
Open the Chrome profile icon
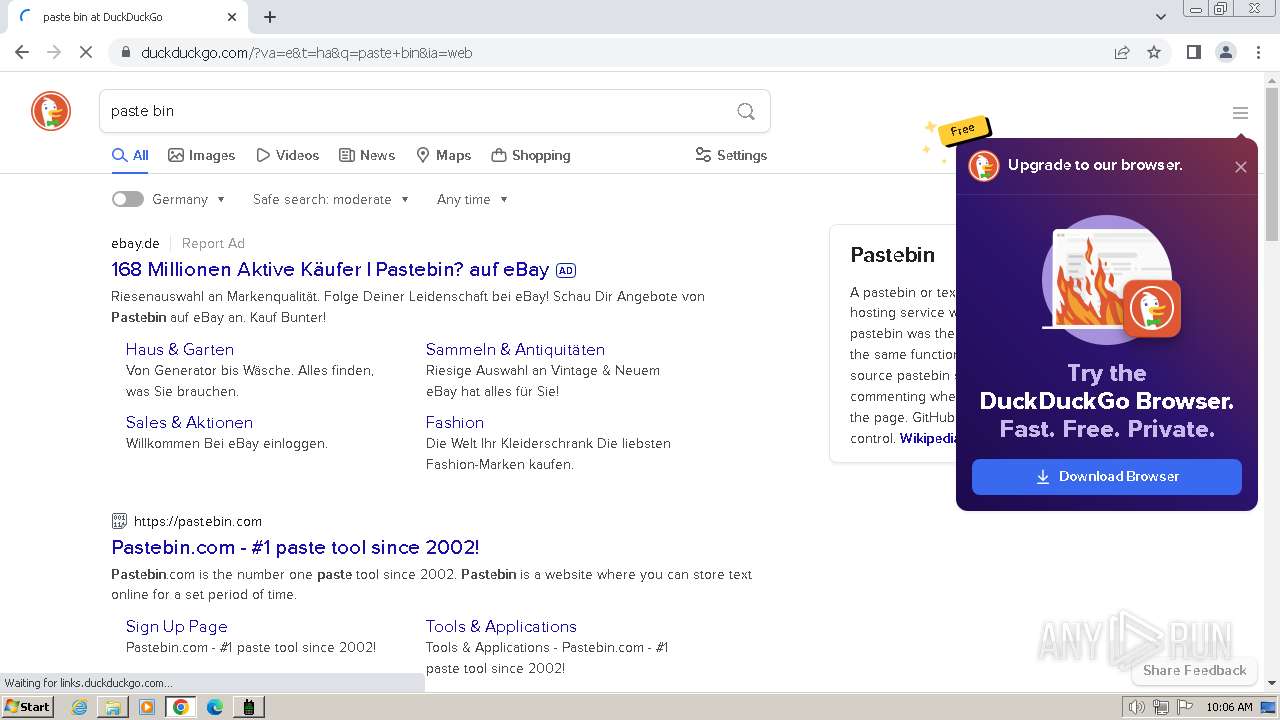click(x=1225, y=53)
